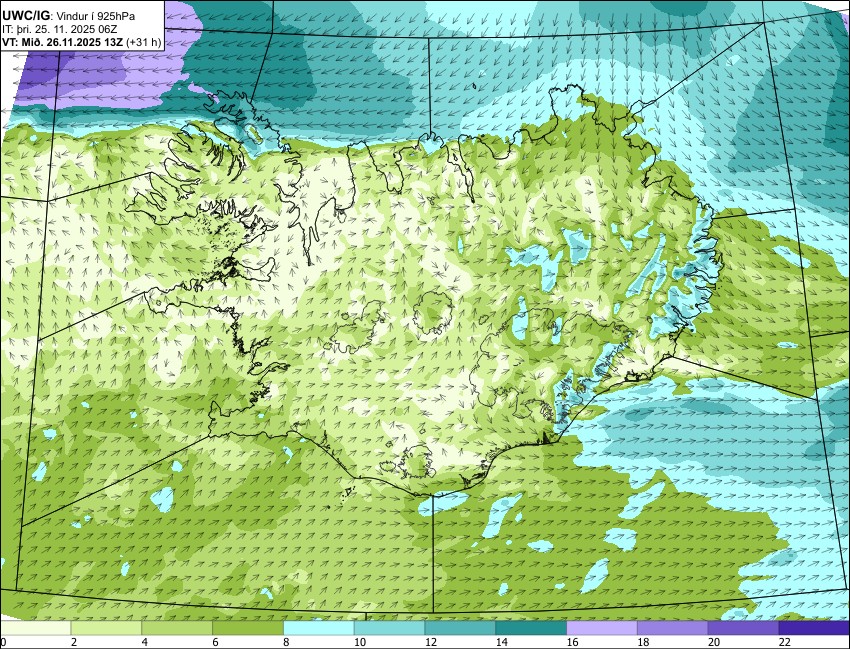The image size is (850, 649).
Task: Select the medium purple 18–20 legend swatch
Action: click(x=673, y=628)
